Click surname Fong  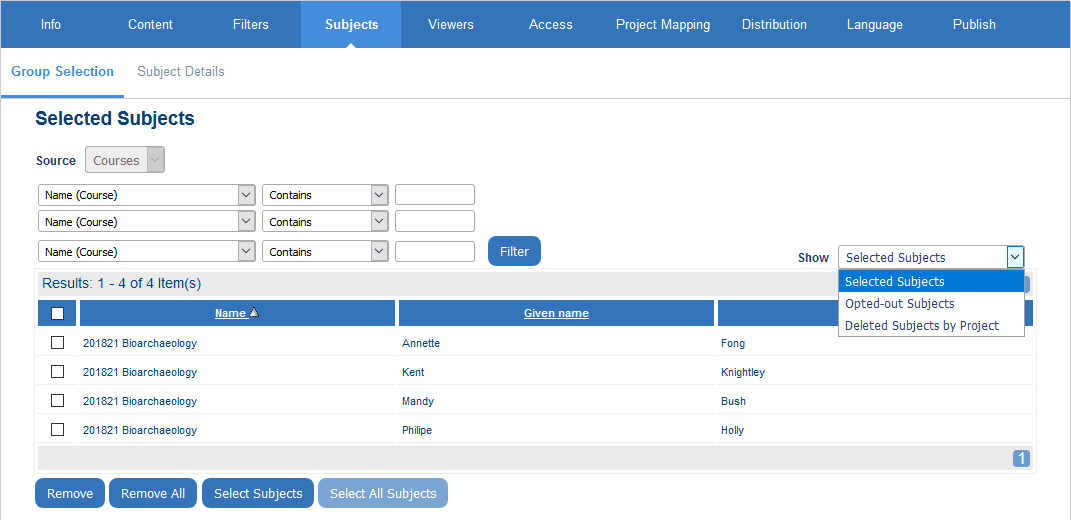pos(733,343)
